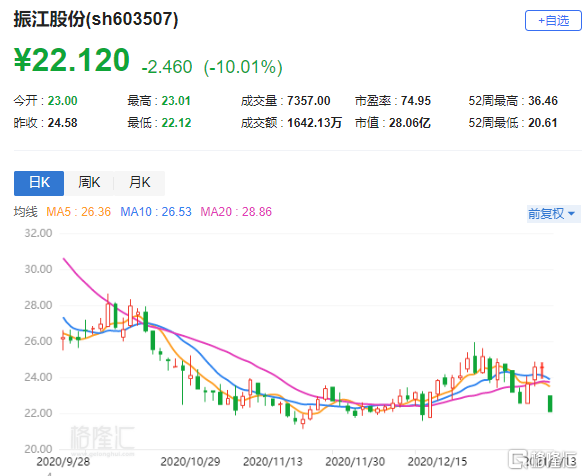Click the 52周最低 value 20.61
This screenshot has height=476, width=583.
(x=543, y=123)
